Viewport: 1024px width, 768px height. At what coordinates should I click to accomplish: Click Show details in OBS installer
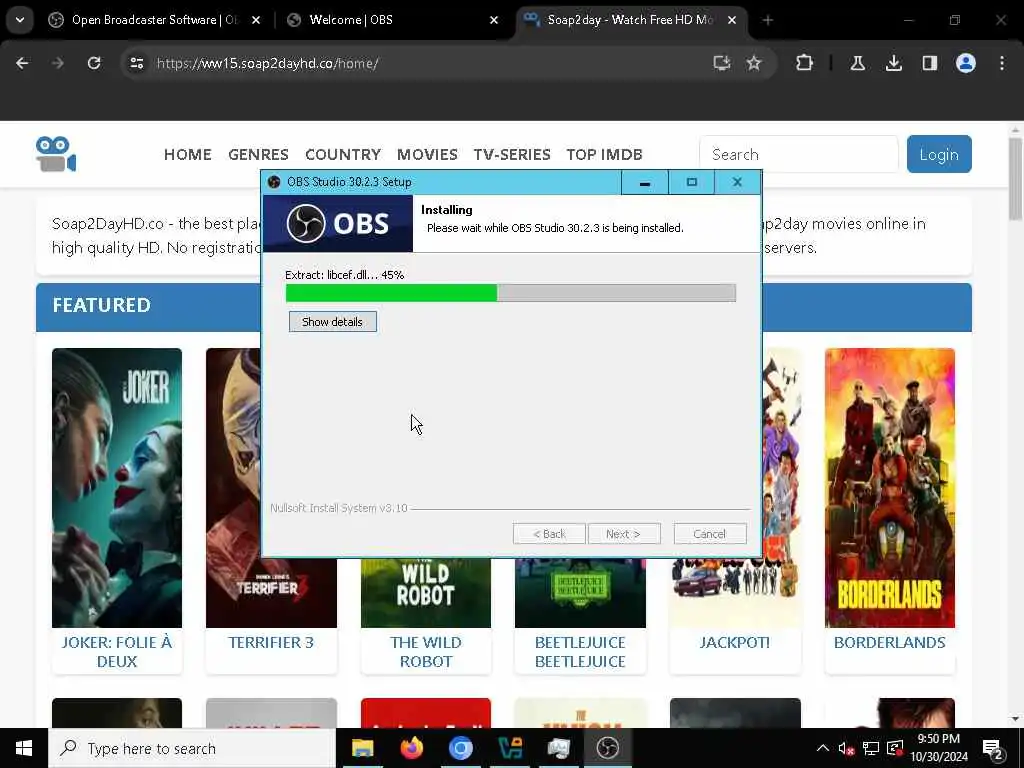click(332, 321)
